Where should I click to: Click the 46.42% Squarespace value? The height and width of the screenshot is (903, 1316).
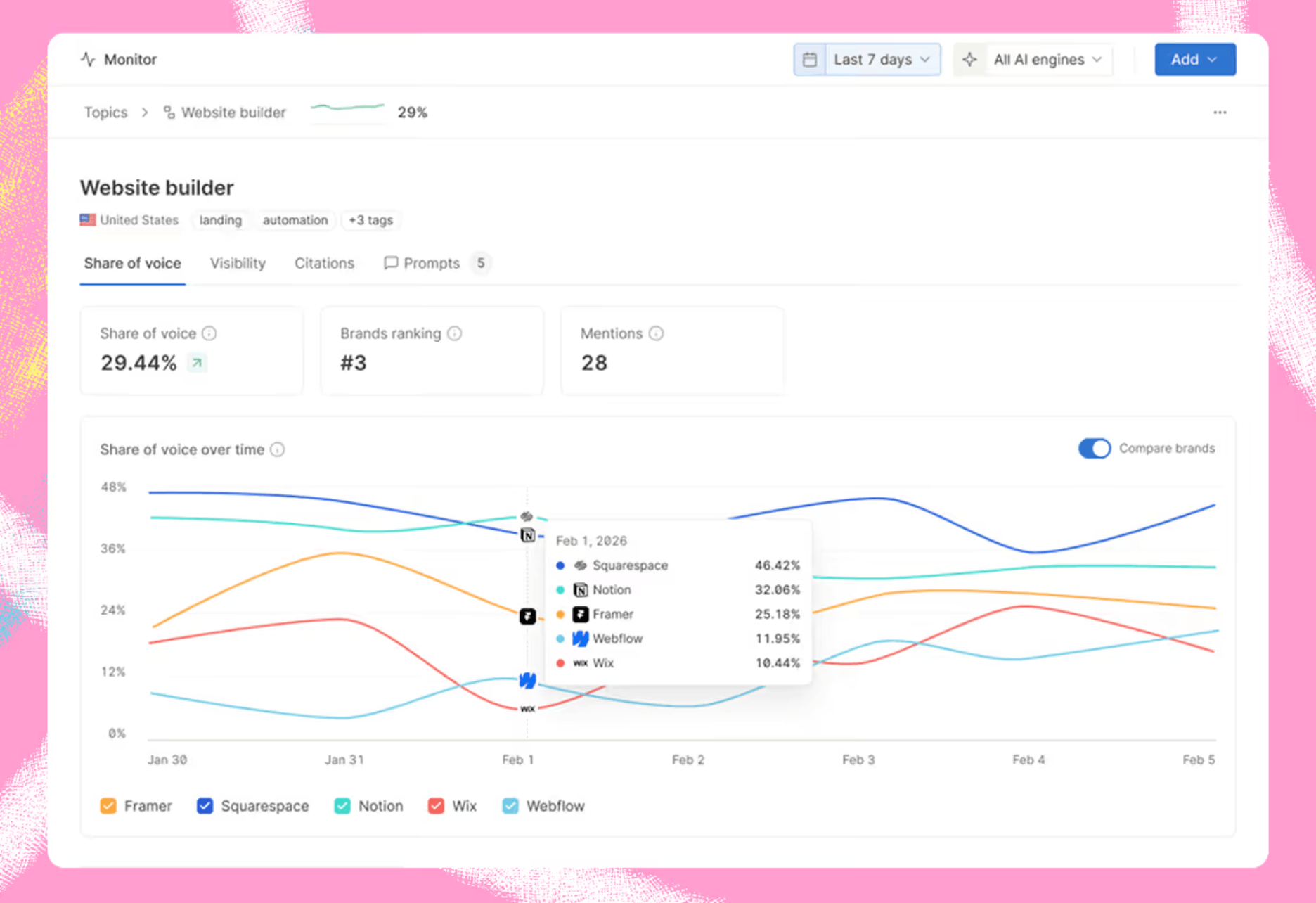pyautogui.click(x=778, y=565)
